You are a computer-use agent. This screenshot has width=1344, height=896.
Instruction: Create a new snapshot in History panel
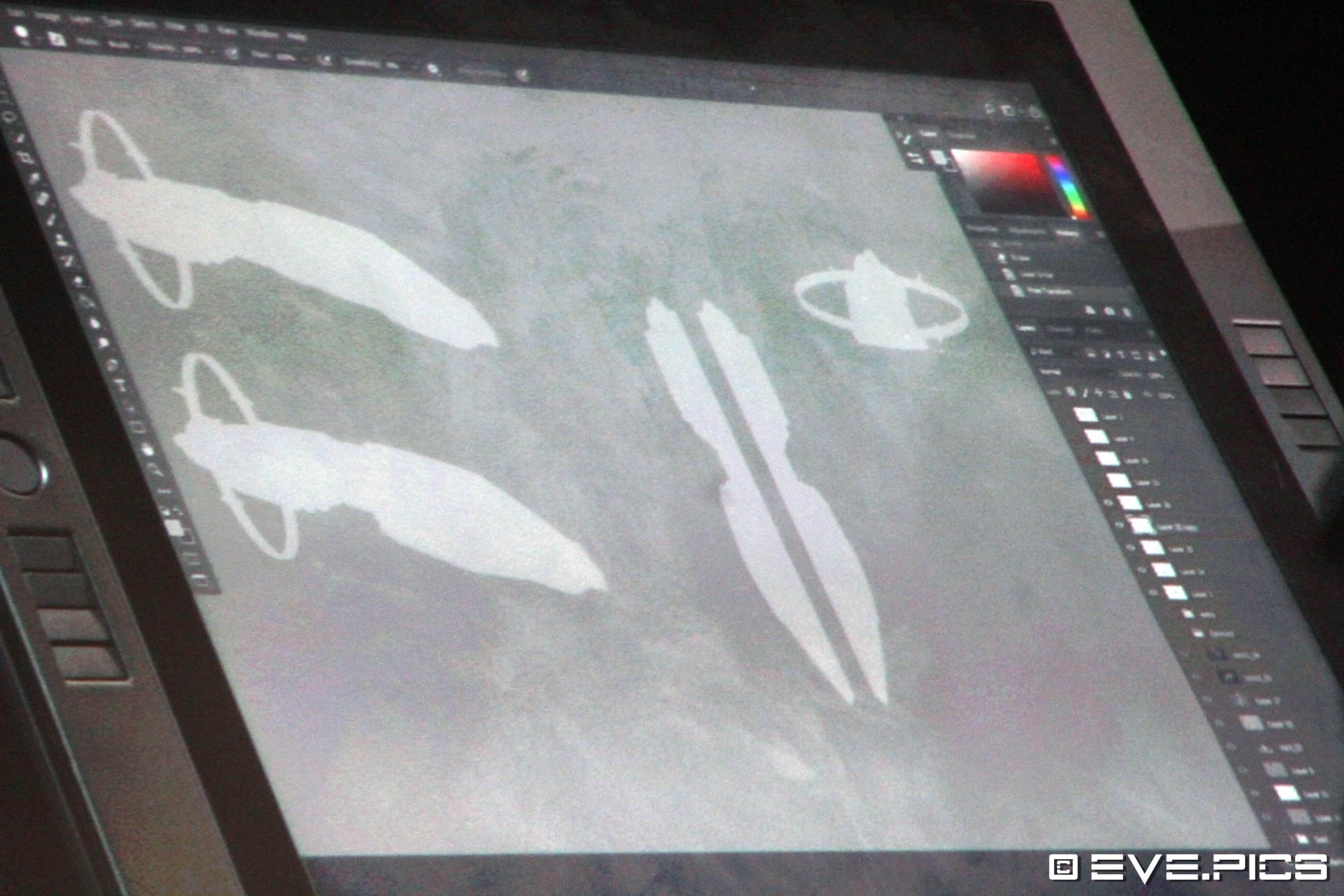[1110, 312]
